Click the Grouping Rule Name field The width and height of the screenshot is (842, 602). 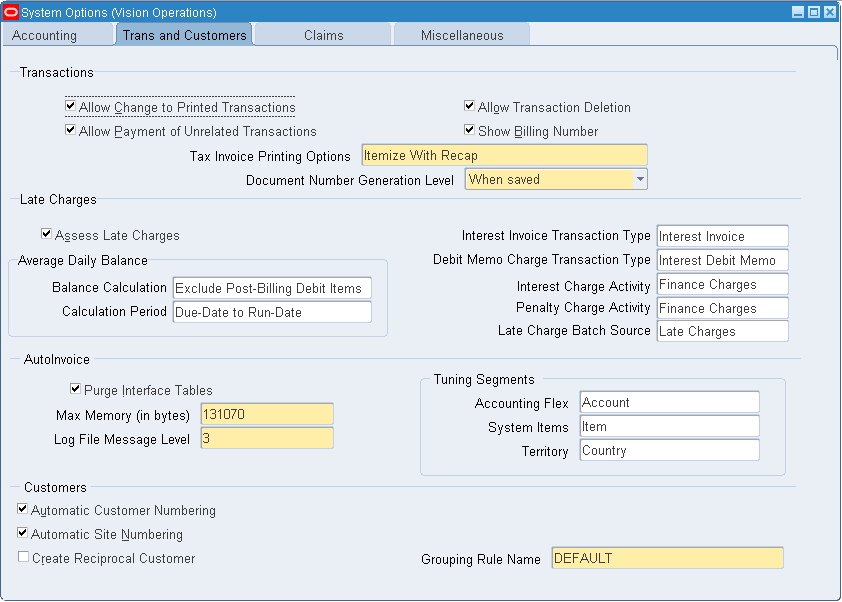coord(667,558)
